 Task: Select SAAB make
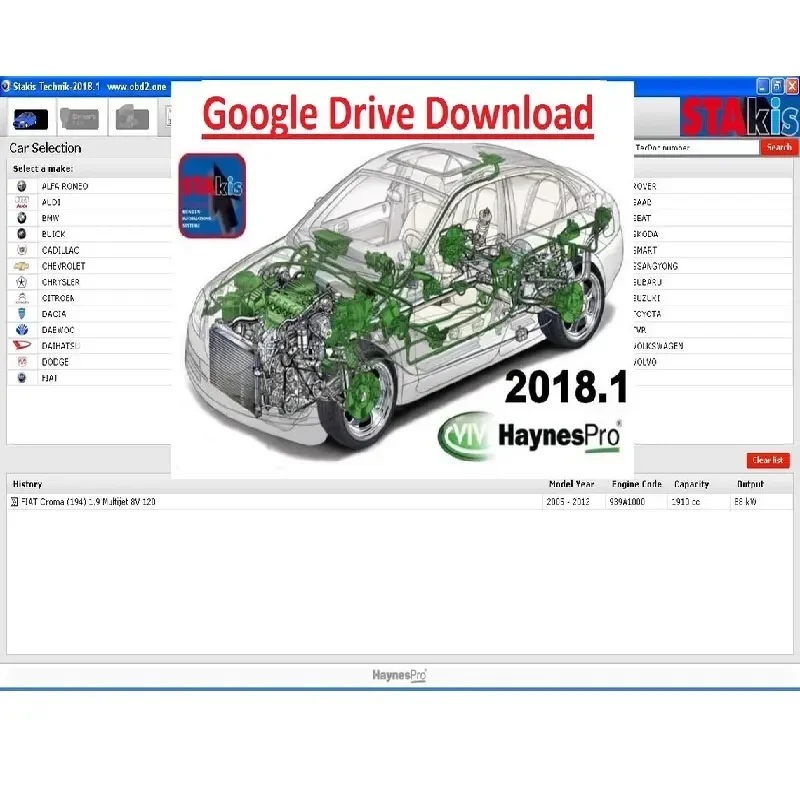(642, 202)
